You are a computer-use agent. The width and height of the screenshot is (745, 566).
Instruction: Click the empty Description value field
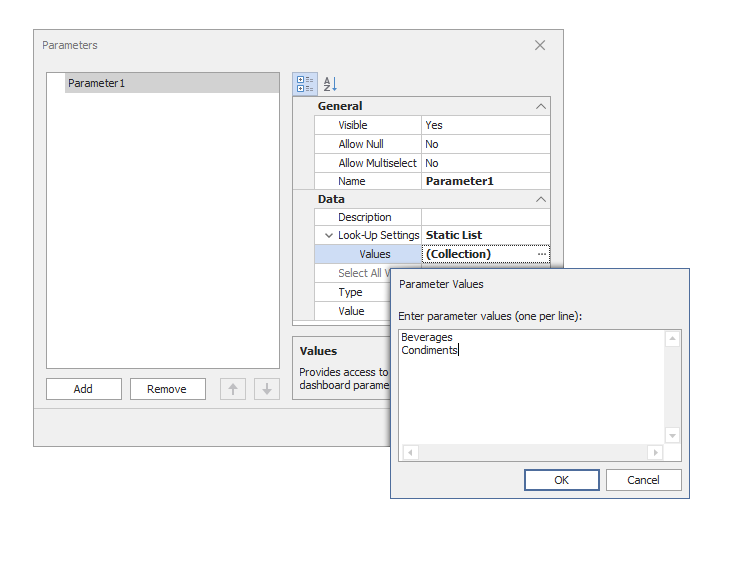[486, 217]
